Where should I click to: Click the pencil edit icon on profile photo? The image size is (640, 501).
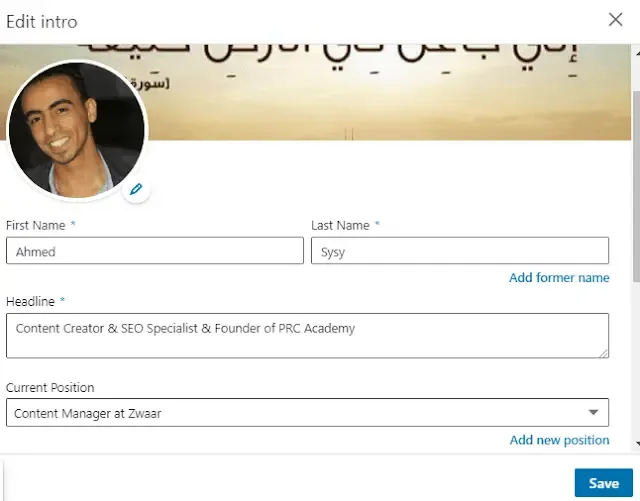point(136,189)
